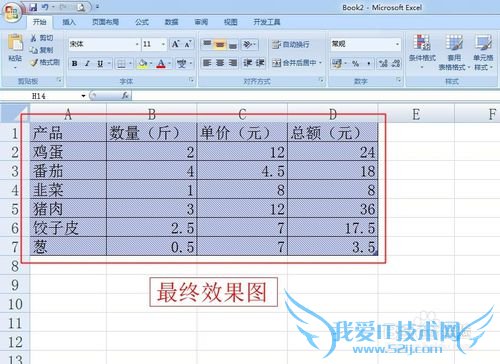
Task: Toggle underline formatting
Action: click(100, 63)
